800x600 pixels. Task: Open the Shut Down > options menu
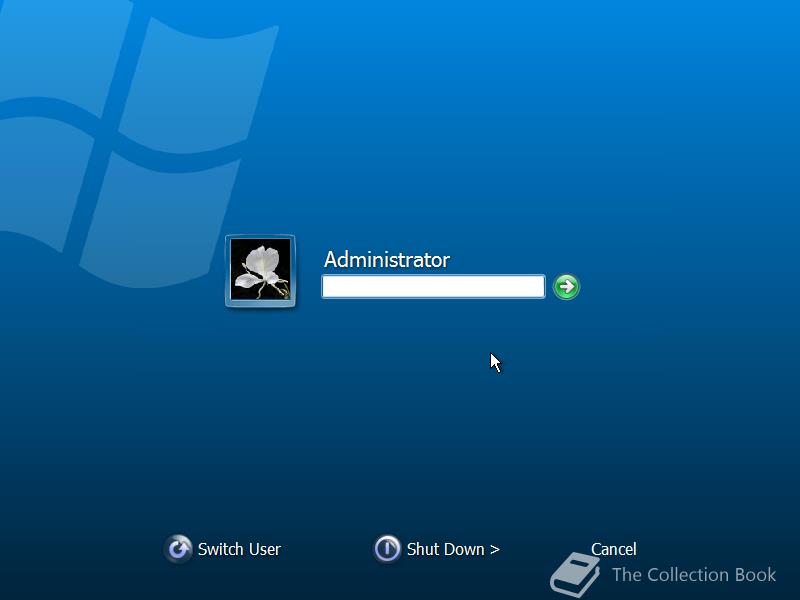(x=453, y=549)
